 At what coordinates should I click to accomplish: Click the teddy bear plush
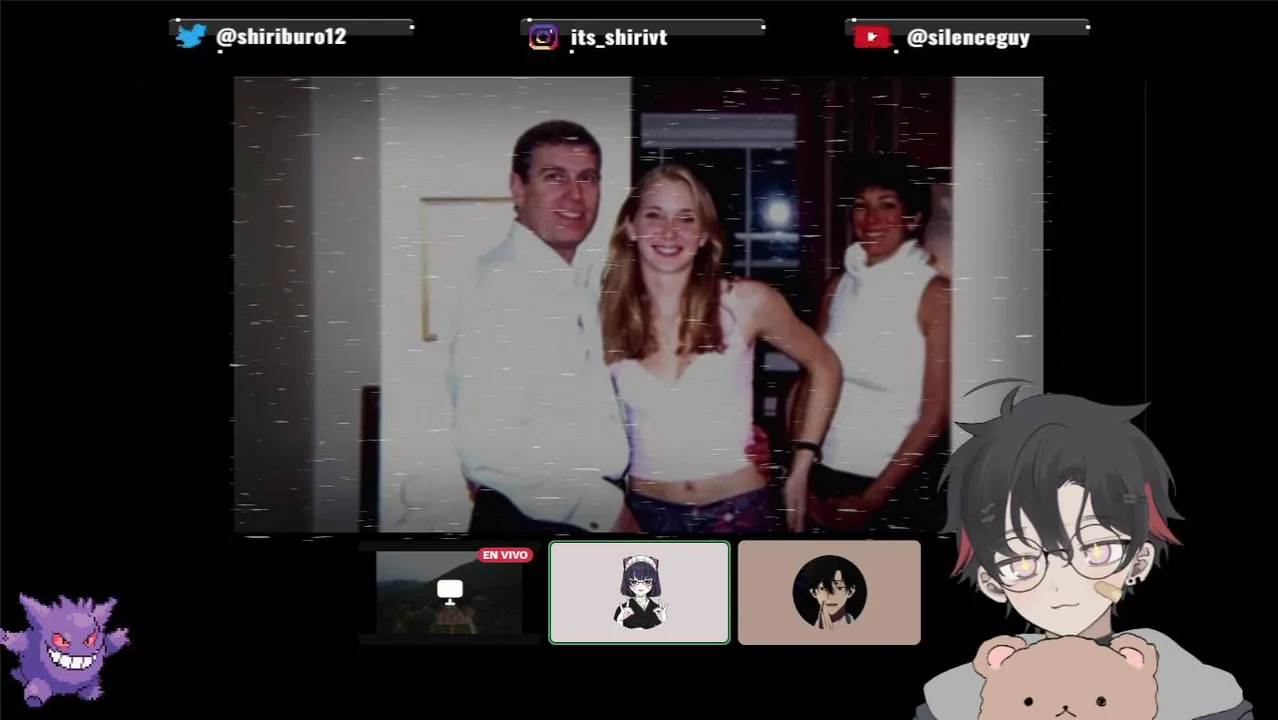(x=1066, y=678)
